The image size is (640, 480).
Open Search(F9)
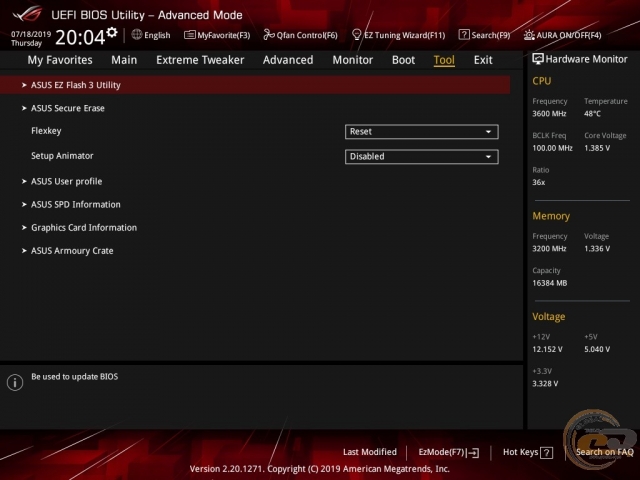click(x=484, y=35)
